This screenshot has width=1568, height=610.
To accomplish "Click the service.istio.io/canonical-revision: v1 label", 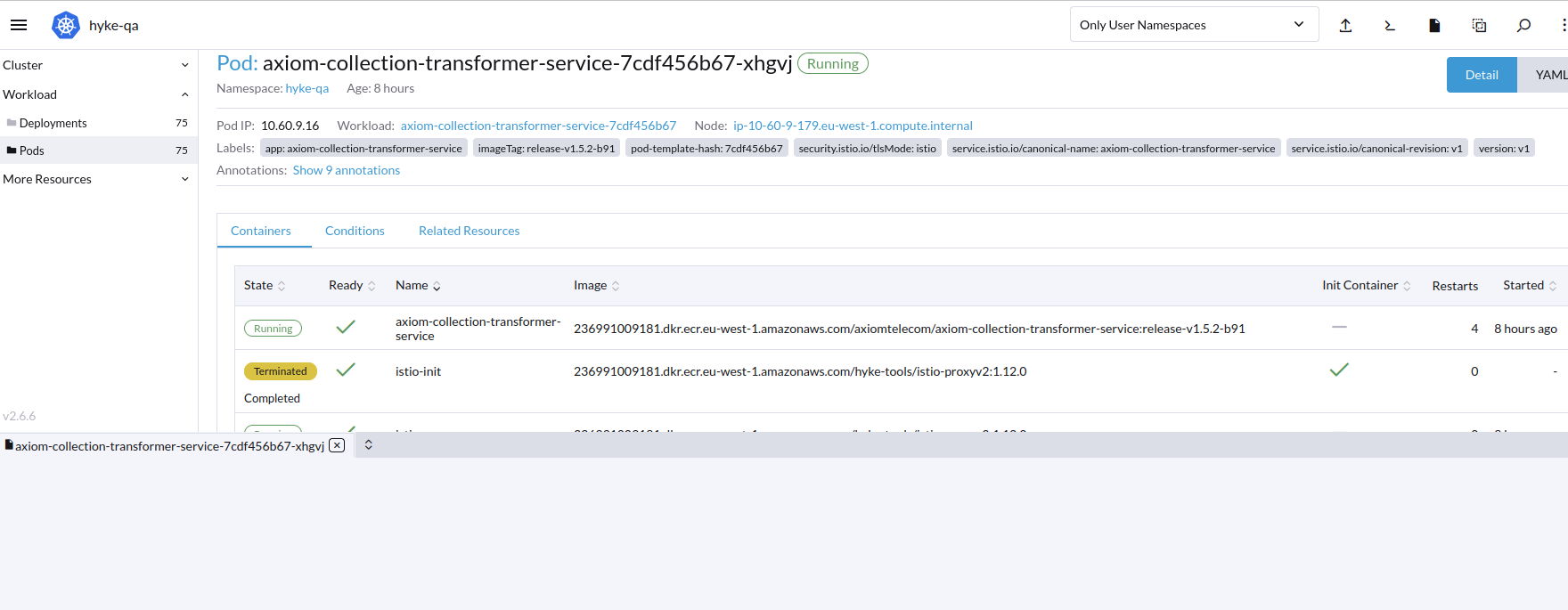I will click(1376, 148).
